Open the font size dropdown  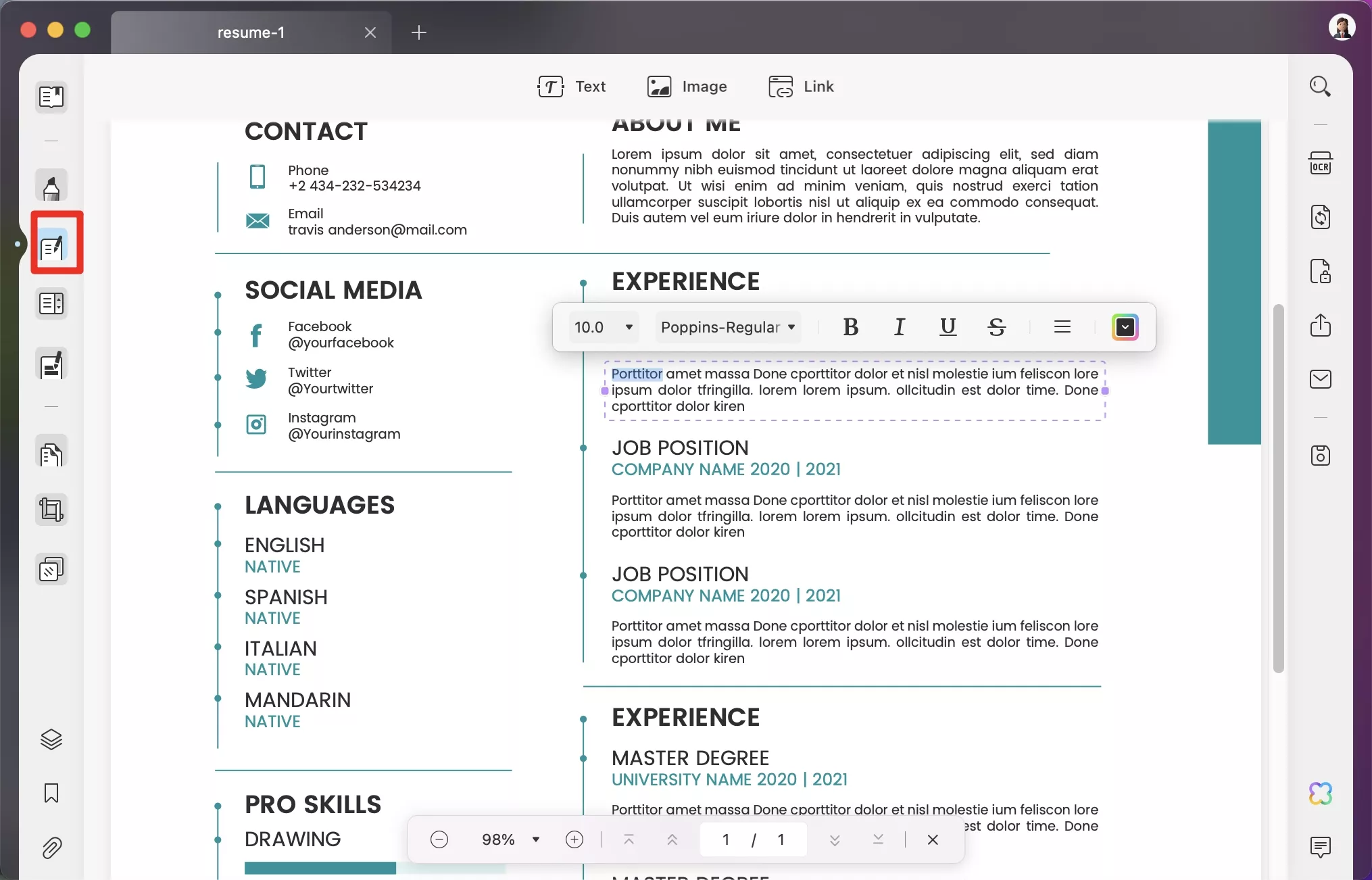pos(604,327)
